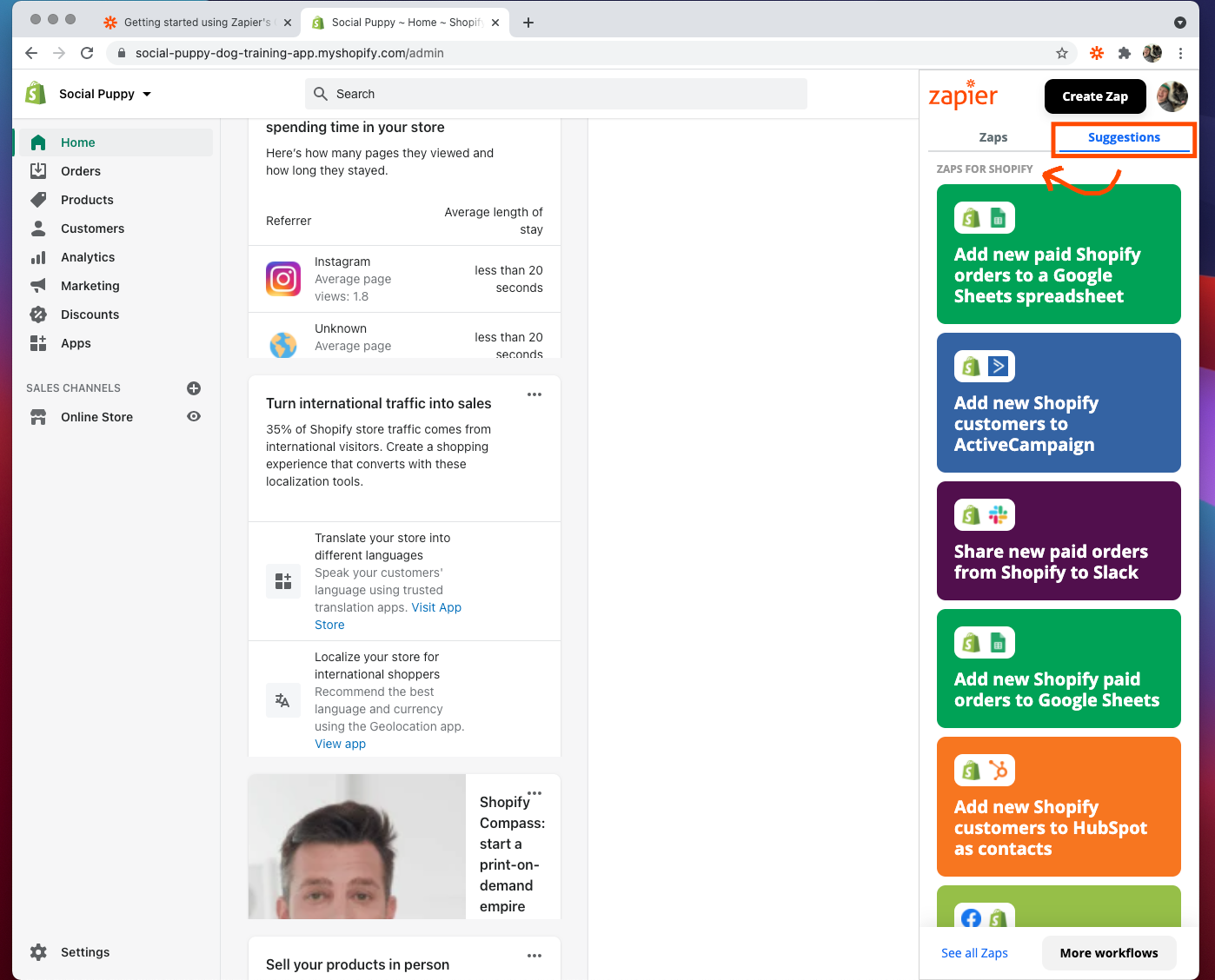The height and width of the screenshot is (980, 1215).
Task: Click the Shopify Compass video thumbnail
Action: (357, 847)
